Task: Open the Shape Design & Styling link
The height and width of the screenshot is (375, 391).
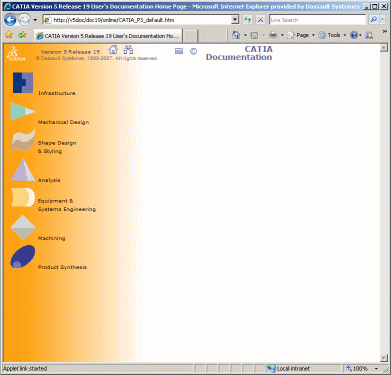Action: click(x=57, y=147)
